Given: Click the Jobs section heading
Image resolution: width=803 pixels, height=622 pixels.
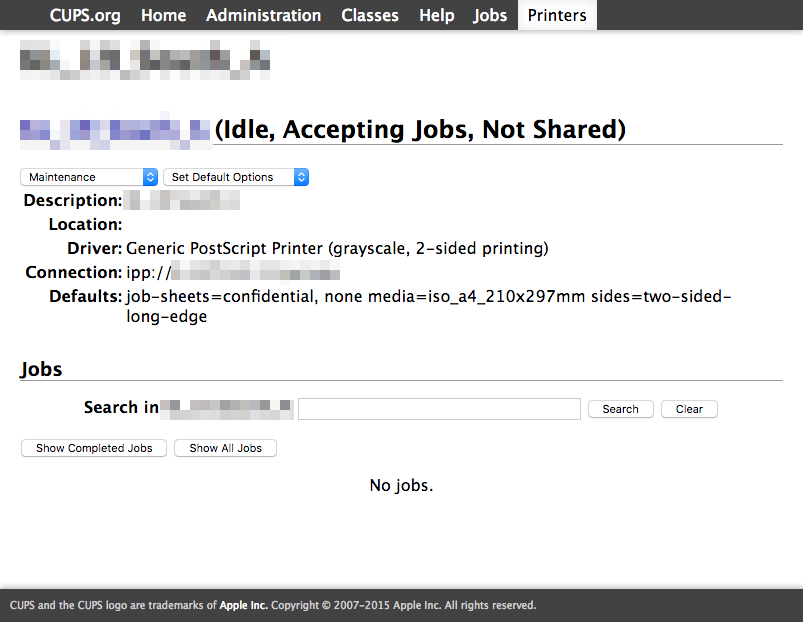Looking at the screenshot, I should tap(41, 369).
